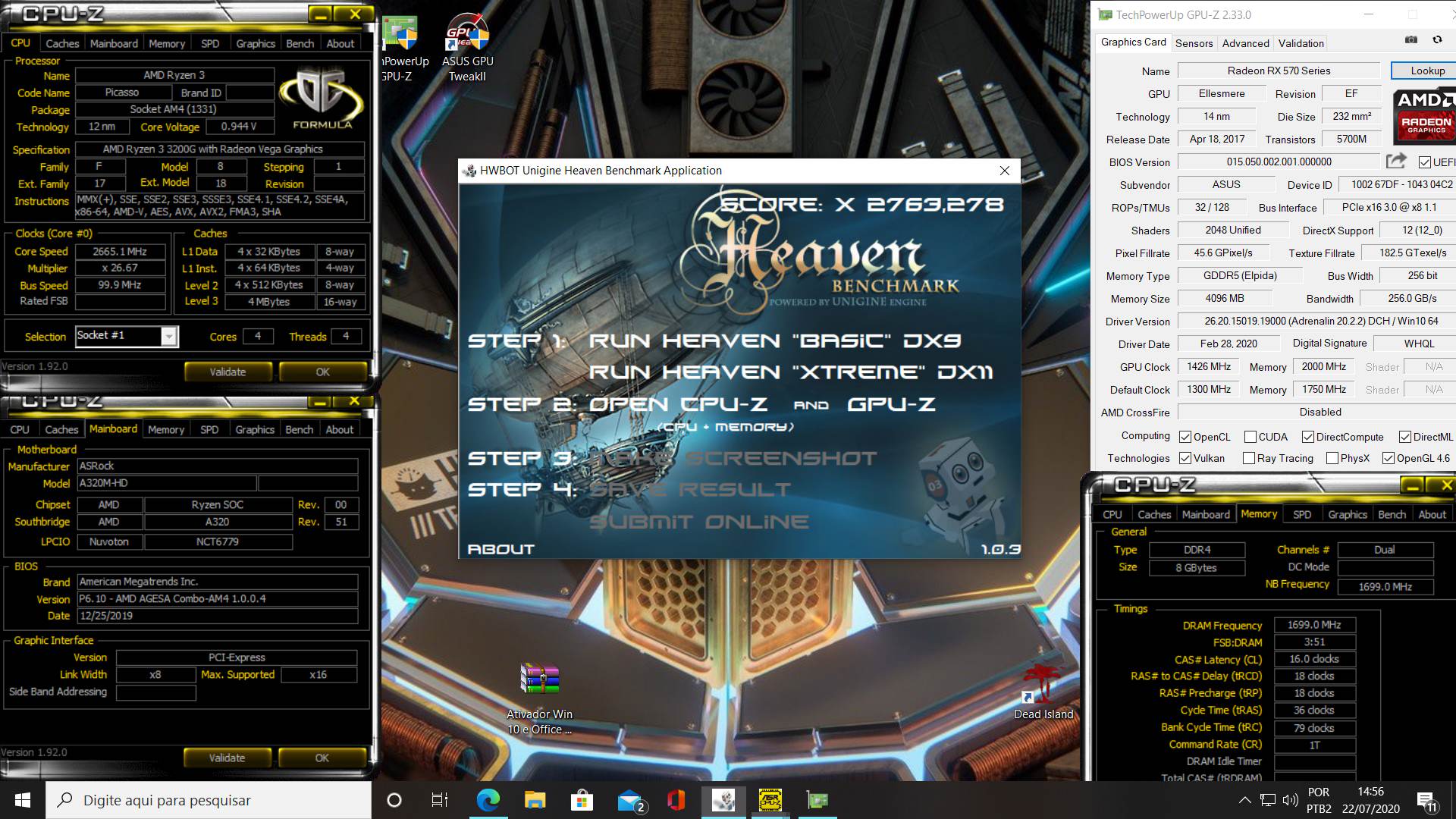Image resolution: width=1456 pixels, height=819 pixels.
Task: Open Microsoft Store from the taskbar
Action: [x=582, y=800]
